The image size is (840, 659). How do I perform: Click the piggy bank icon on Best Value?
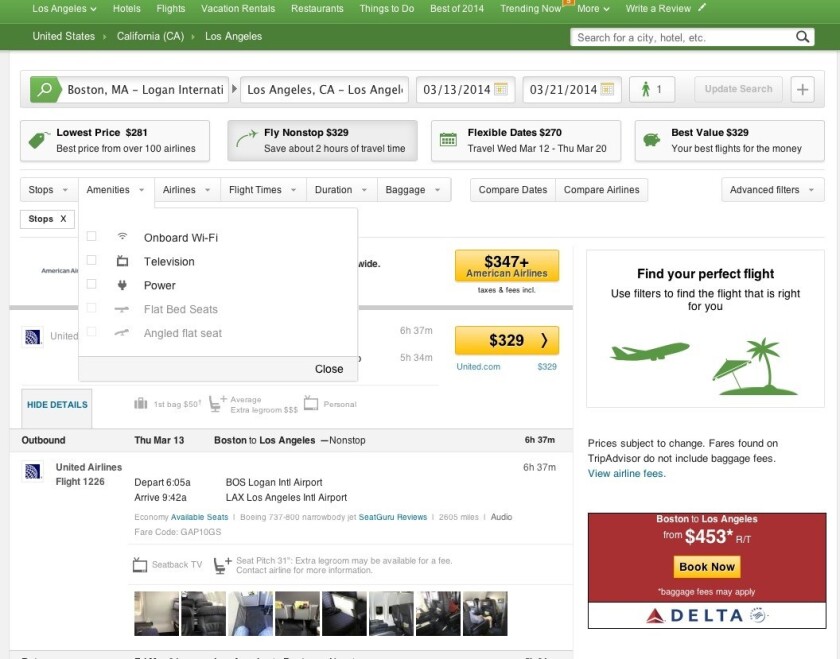[x=651, y=140]
